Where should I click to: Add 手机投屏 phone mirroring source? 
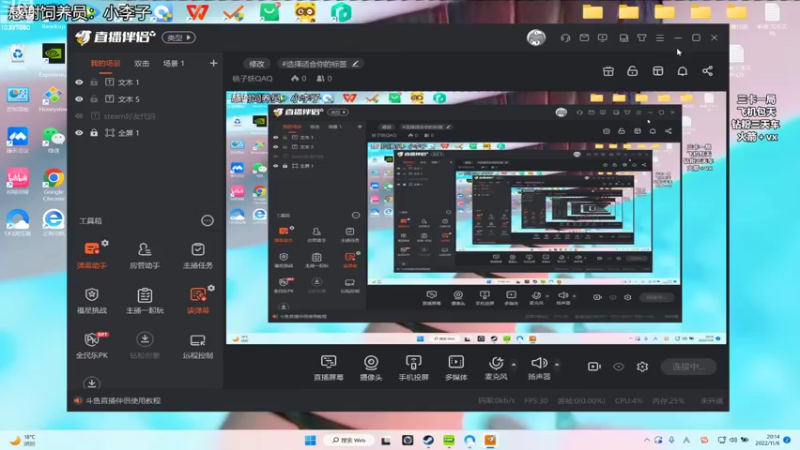pos(413,367)
